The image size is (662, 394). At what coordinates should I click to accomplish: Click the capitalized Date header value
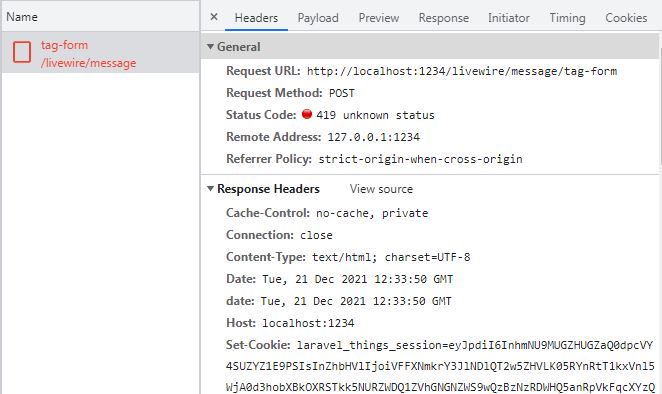tap(358, 279)
